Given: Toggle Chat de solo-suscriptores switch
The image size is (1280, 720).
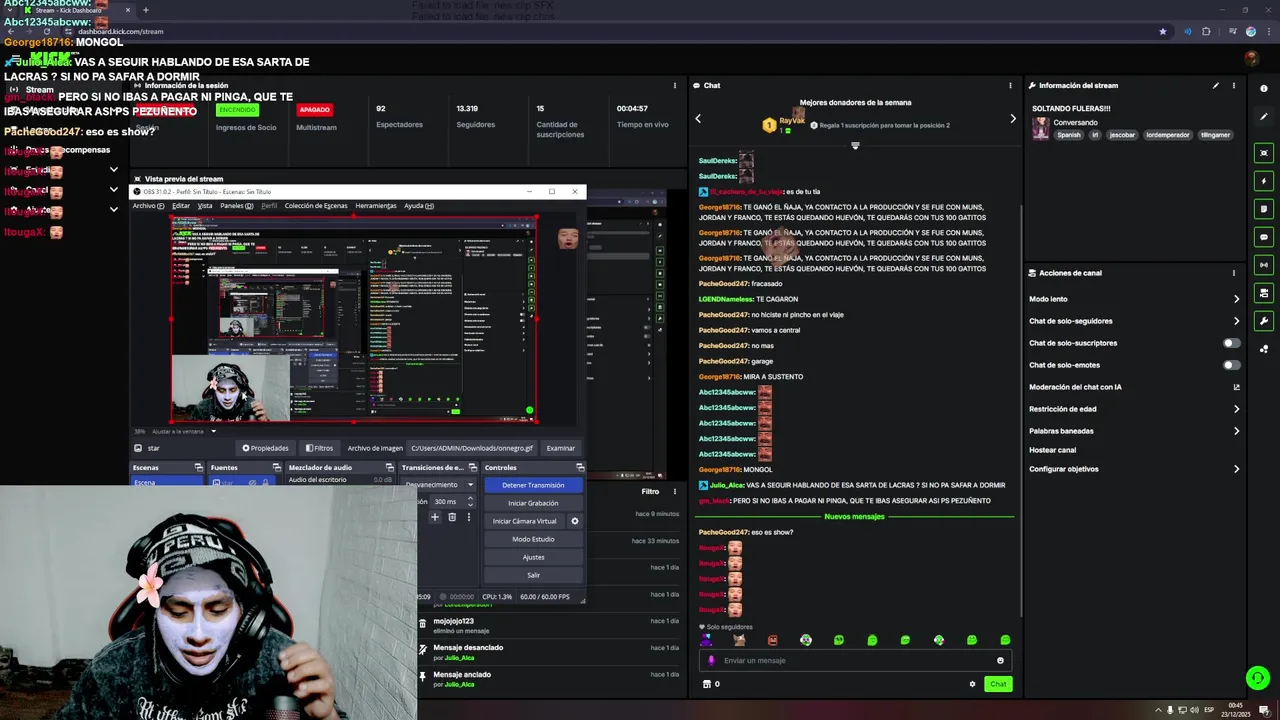Looking at the screenshot, I should click(1232, 343).
